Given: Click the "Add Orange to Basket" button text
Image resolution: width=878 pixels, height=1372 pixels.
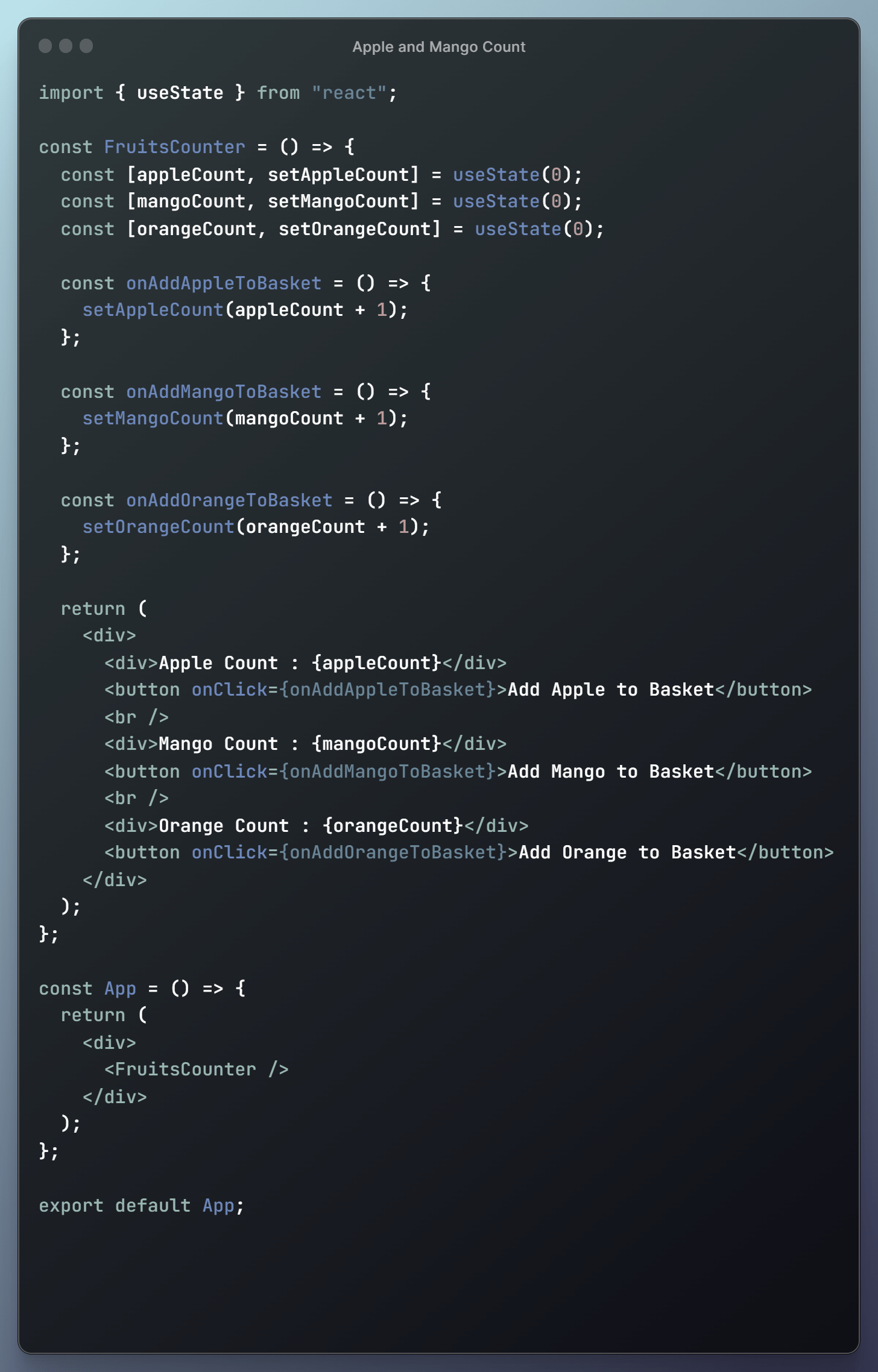Looking at the screenshot, I should pyautogui.click(x=627, y=852).
